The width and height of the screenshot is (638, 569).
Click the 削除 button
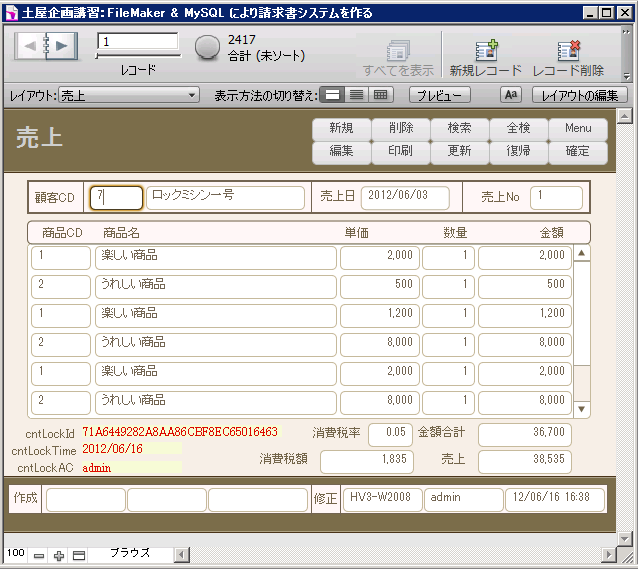coord(401,129)
